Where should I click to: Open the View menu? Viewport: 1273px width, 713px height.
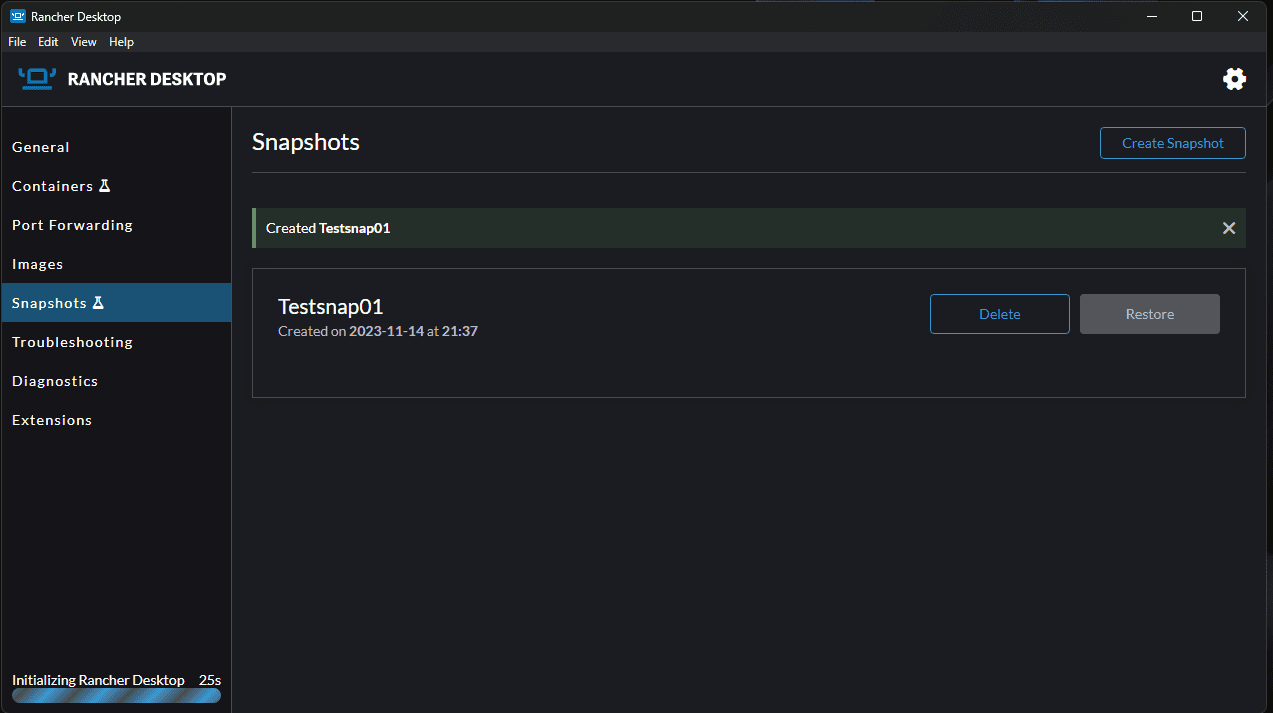[84, 42]
